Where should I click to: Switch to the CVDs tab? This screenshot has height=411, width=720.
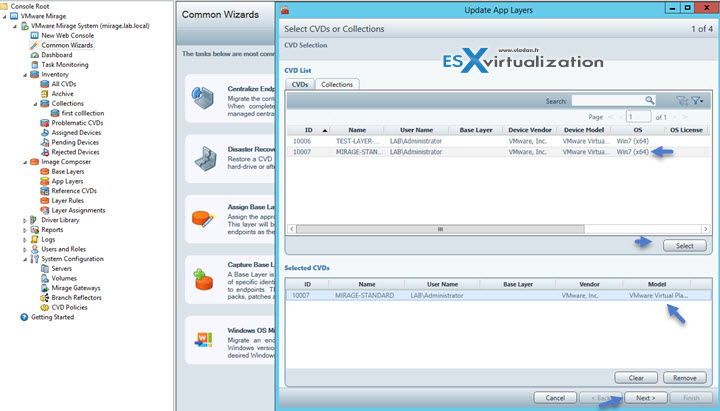[300, 84]
